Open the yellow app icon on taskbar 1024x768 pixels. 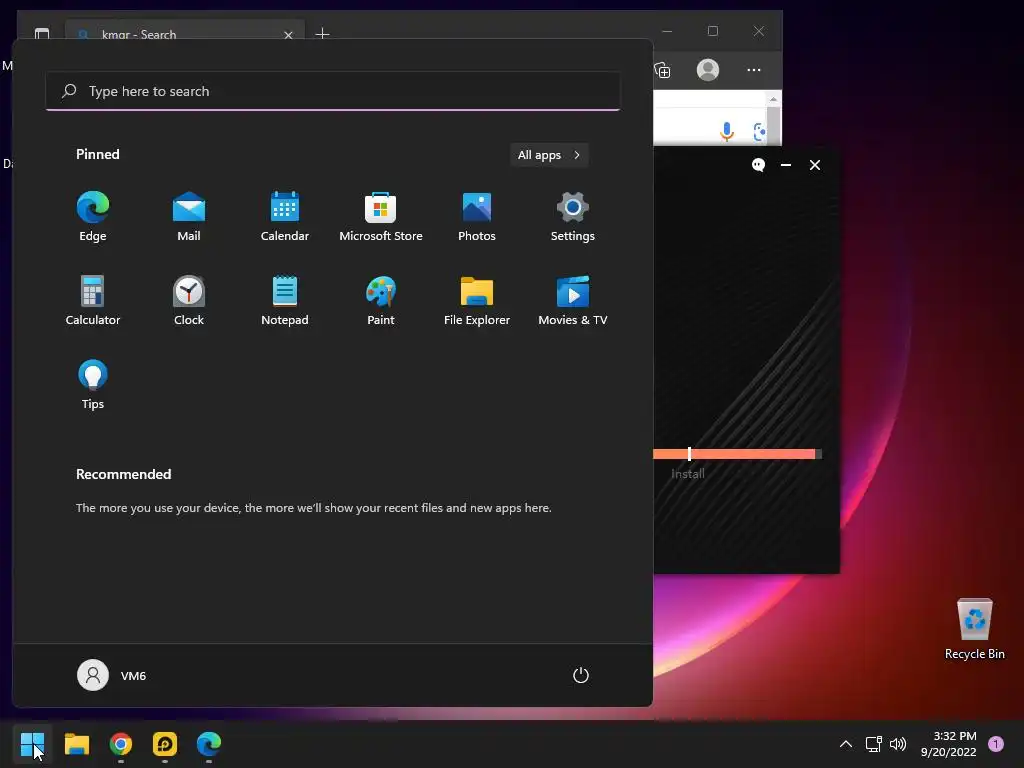click(165, 743)
